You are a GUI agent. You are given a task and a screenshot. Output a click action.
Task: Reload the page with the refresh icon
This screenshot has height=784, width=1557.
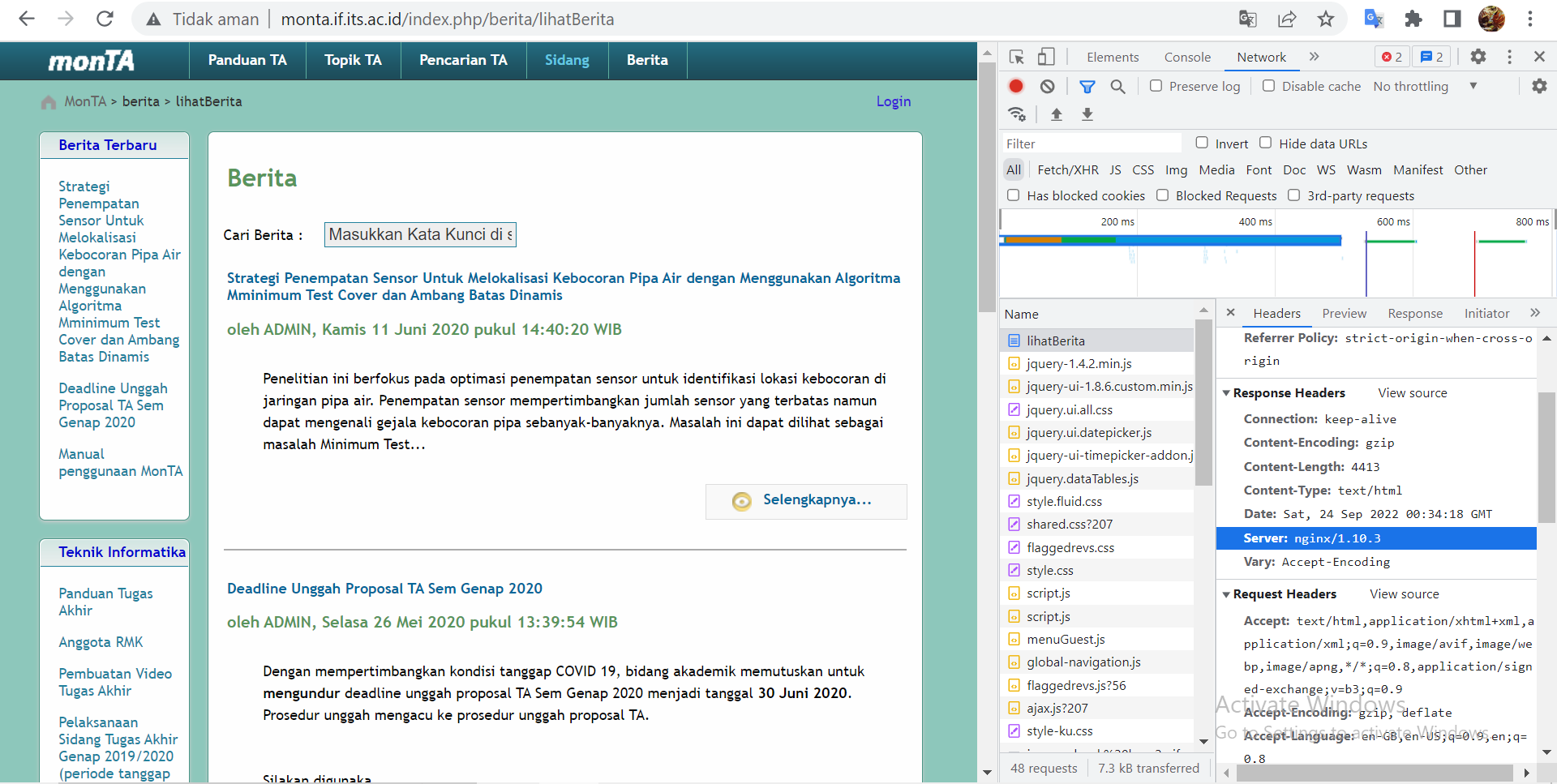[105, 19]
